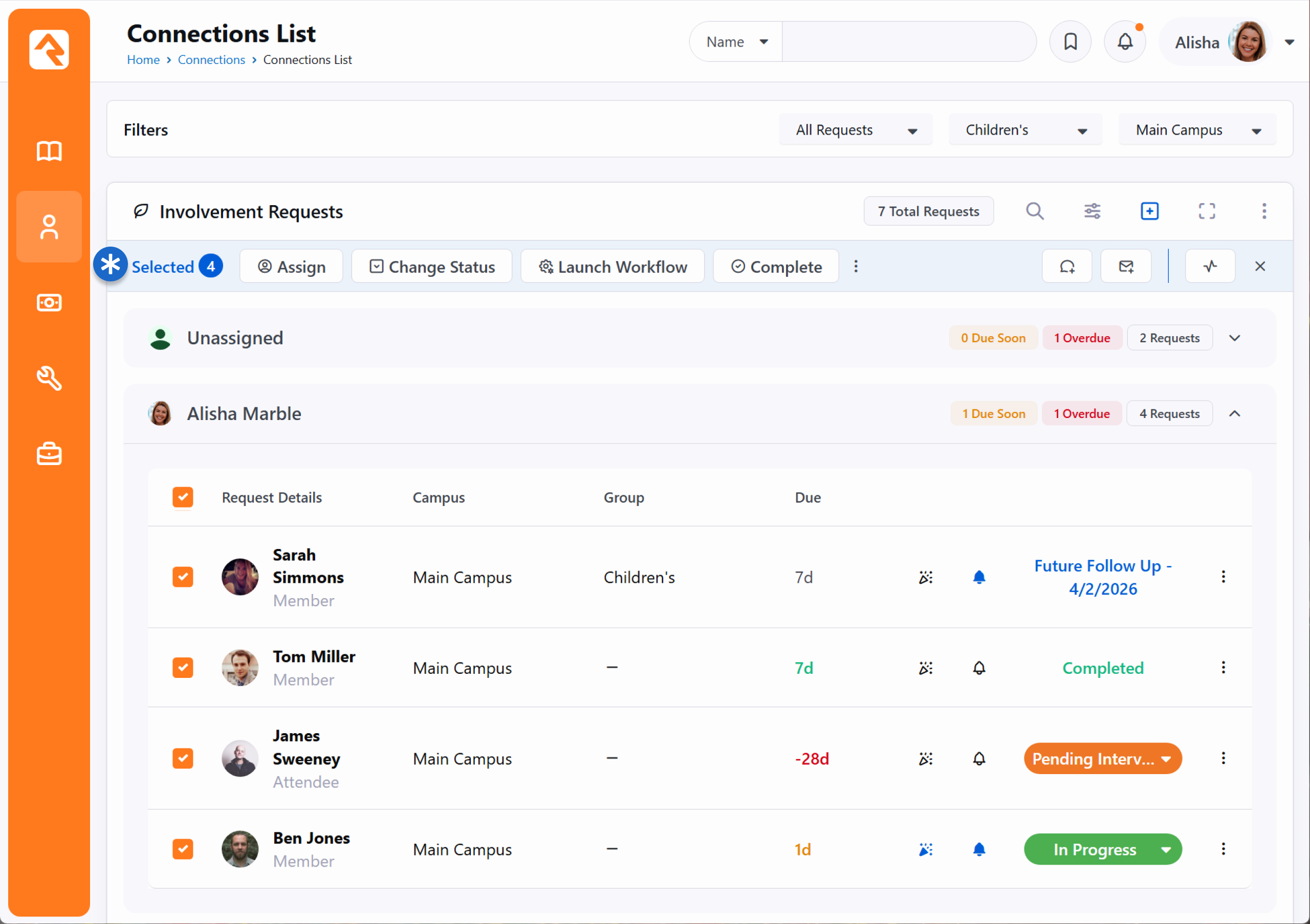Click the Assign button
The height and width of the screenshot is (924, 1310).
tap(291, 267)
